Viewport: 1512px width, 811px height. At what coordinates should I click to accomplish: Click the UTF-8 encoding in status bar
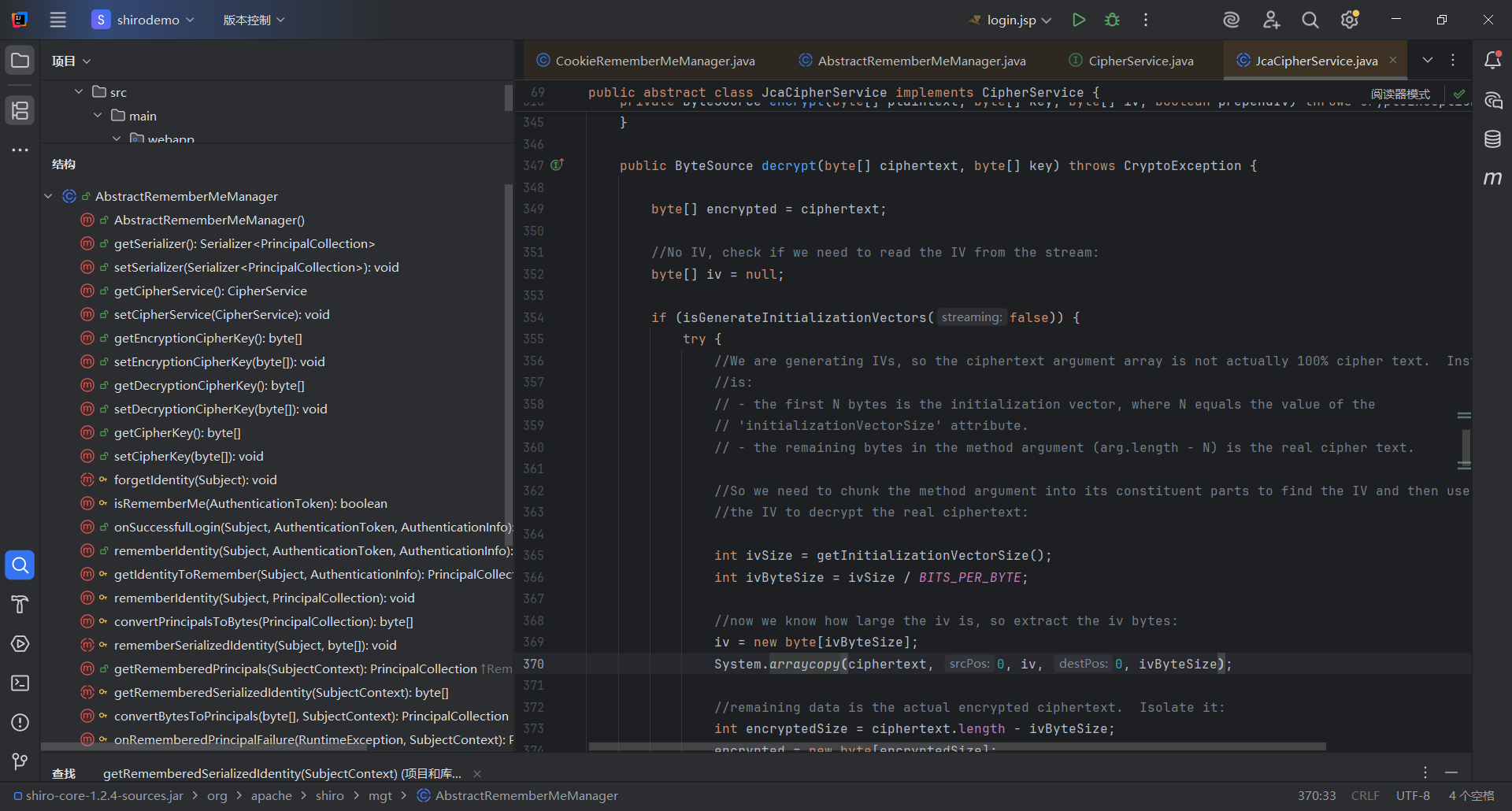tap(1412, 795)
